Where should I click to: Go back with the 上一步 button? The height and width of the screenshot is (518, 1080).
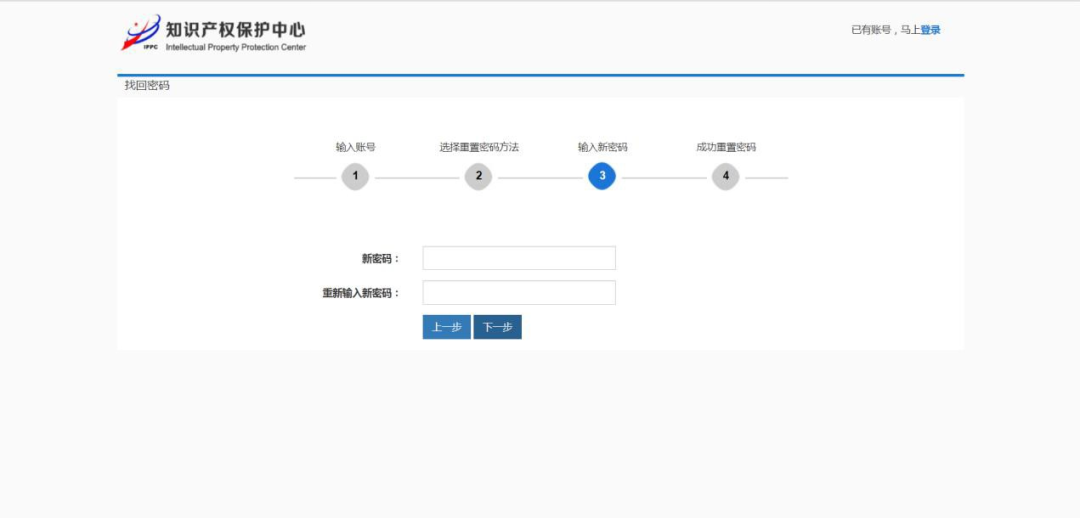pos(446,327)
